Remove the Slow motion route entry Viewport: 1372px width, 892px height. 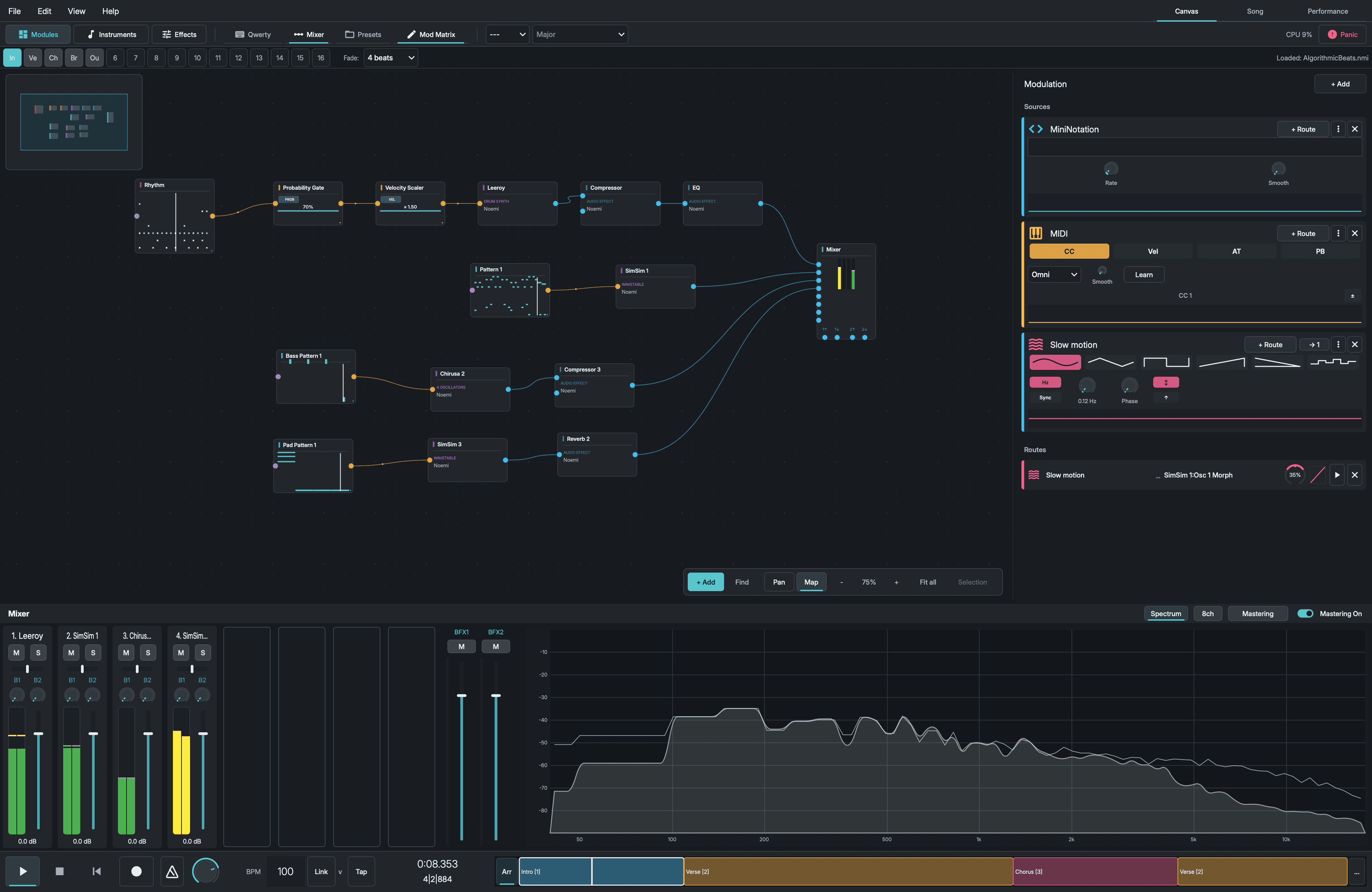pos(1355,475)
